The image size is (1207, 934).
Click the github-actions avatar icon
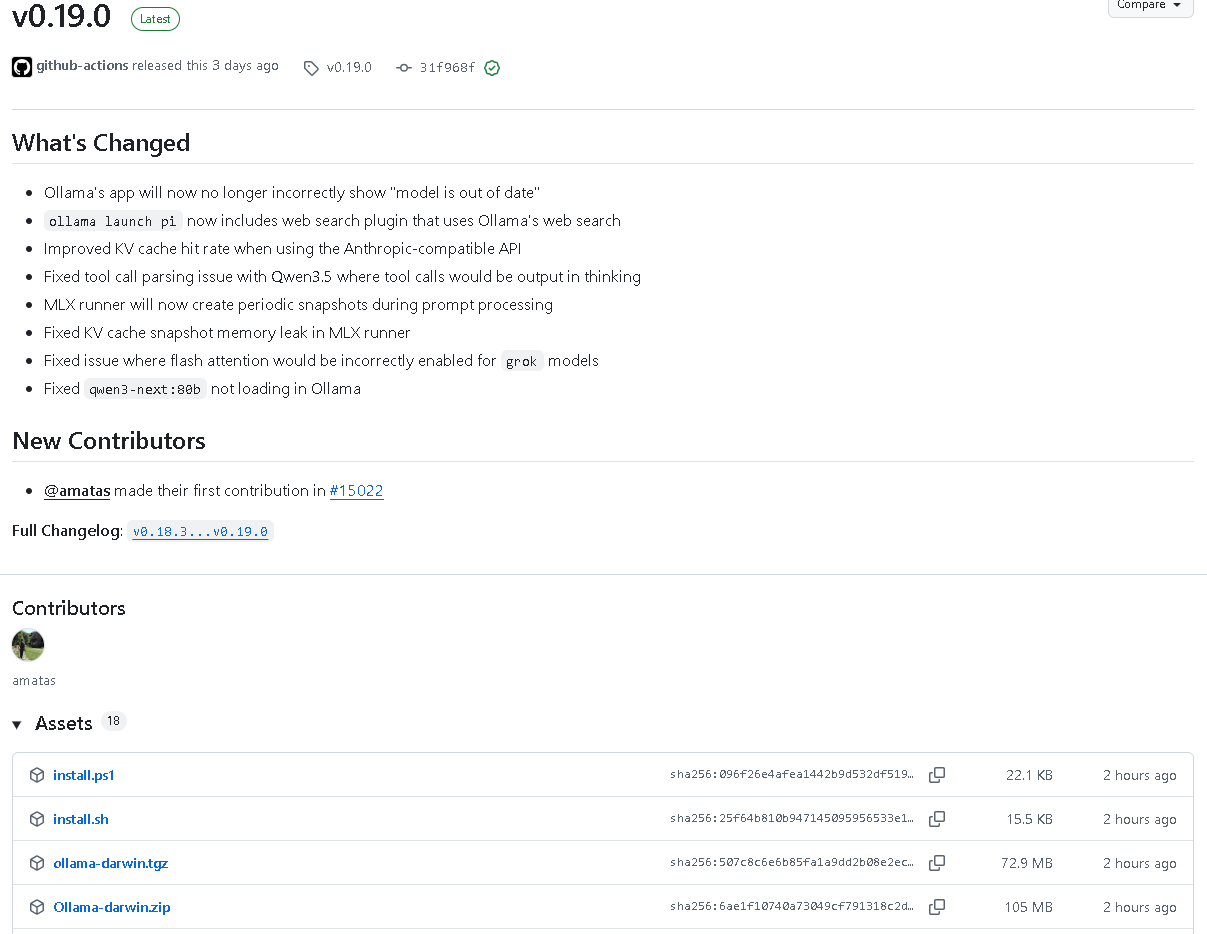pyautogui.click(x=22, y=67)
